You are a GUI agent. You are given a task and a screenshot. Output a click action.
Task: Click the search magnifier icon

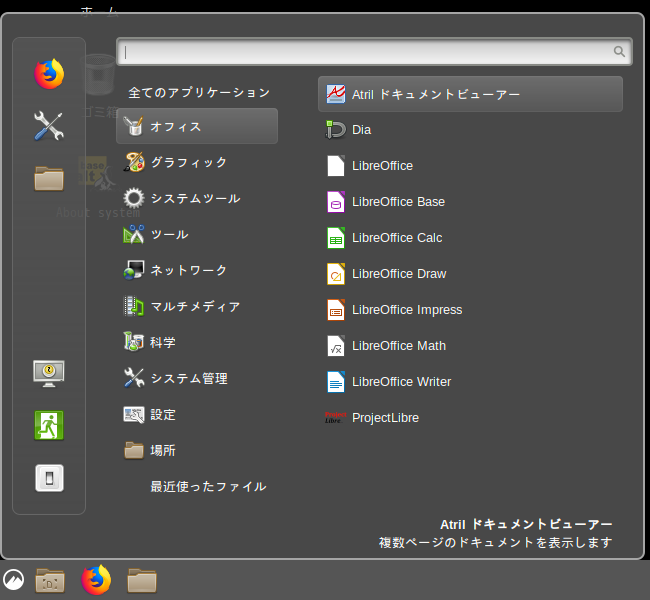point(619,51)
